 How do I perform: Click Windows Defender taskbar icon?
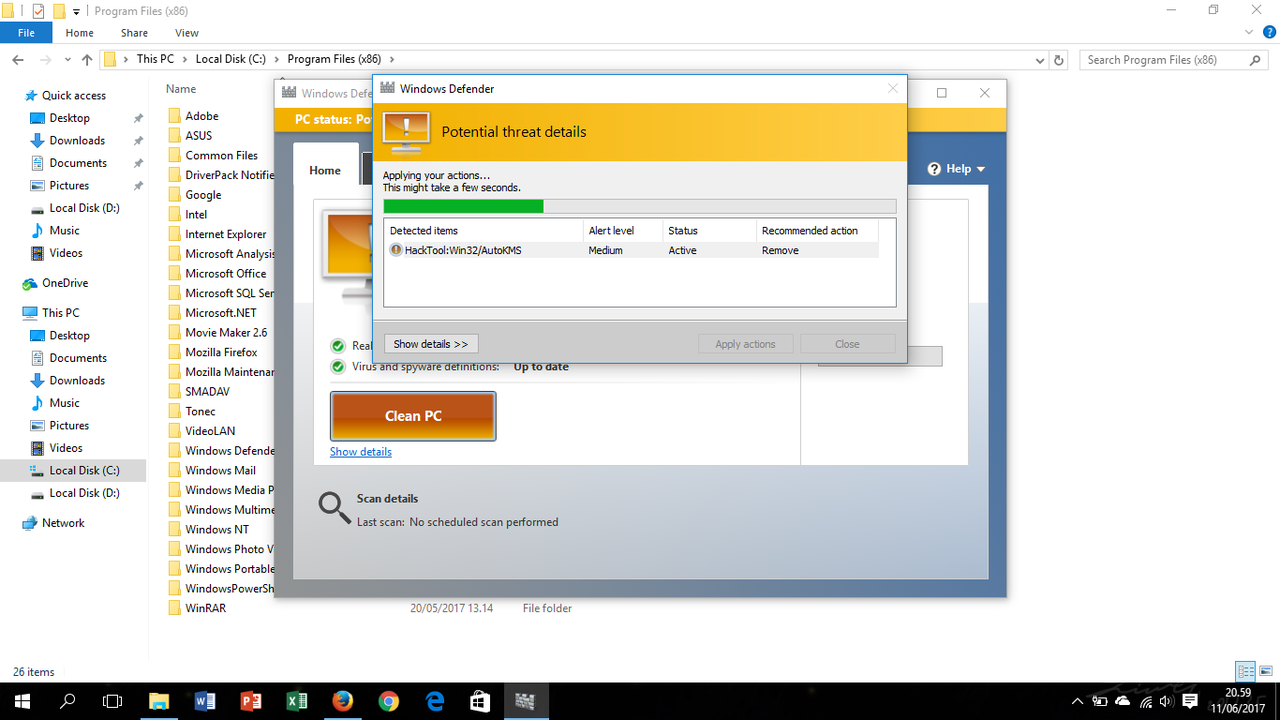point(525,701)
